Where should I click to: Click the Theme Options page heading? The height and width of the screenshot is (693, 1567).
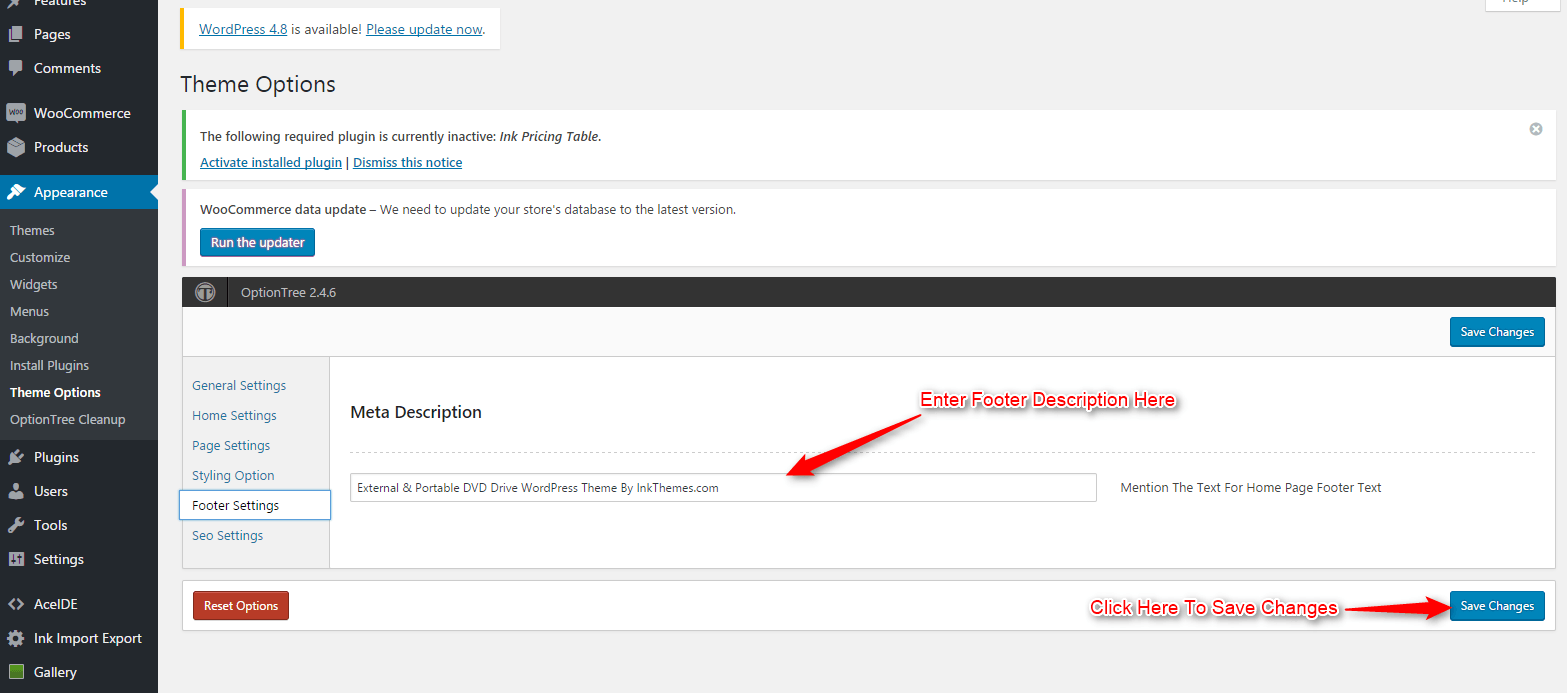[x=258, y=85]
